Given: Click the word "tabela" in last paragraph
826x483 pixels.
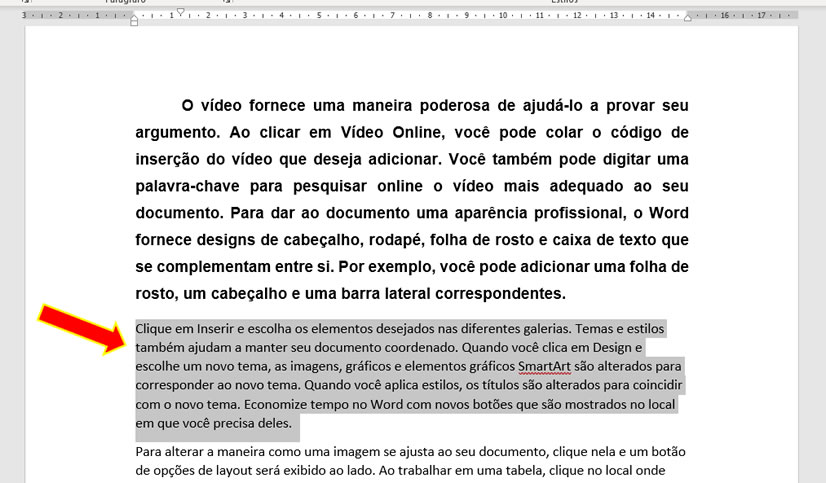Looking at the screenshot, I should [525, 470].
